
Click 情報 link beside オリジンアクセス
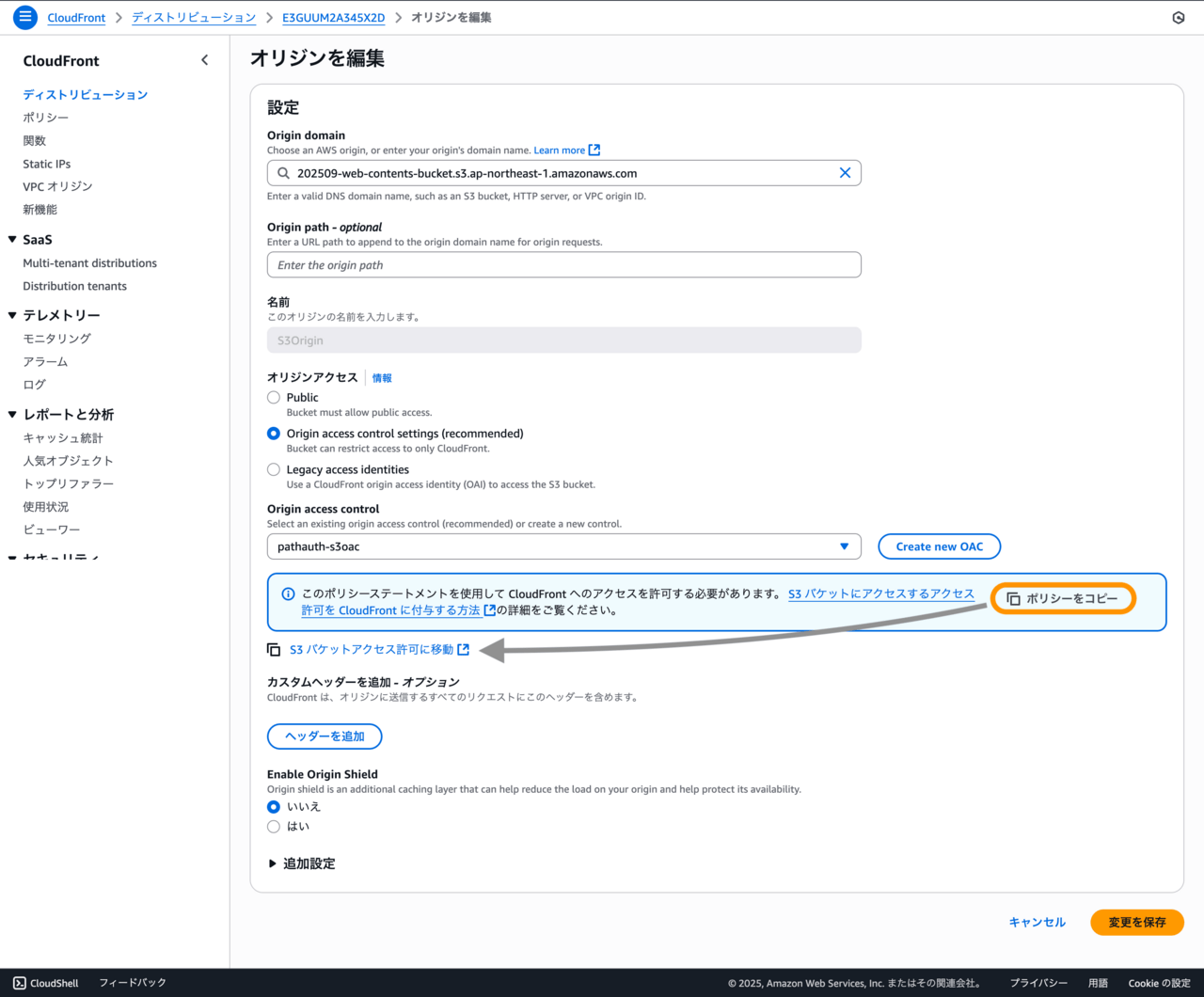382,378
